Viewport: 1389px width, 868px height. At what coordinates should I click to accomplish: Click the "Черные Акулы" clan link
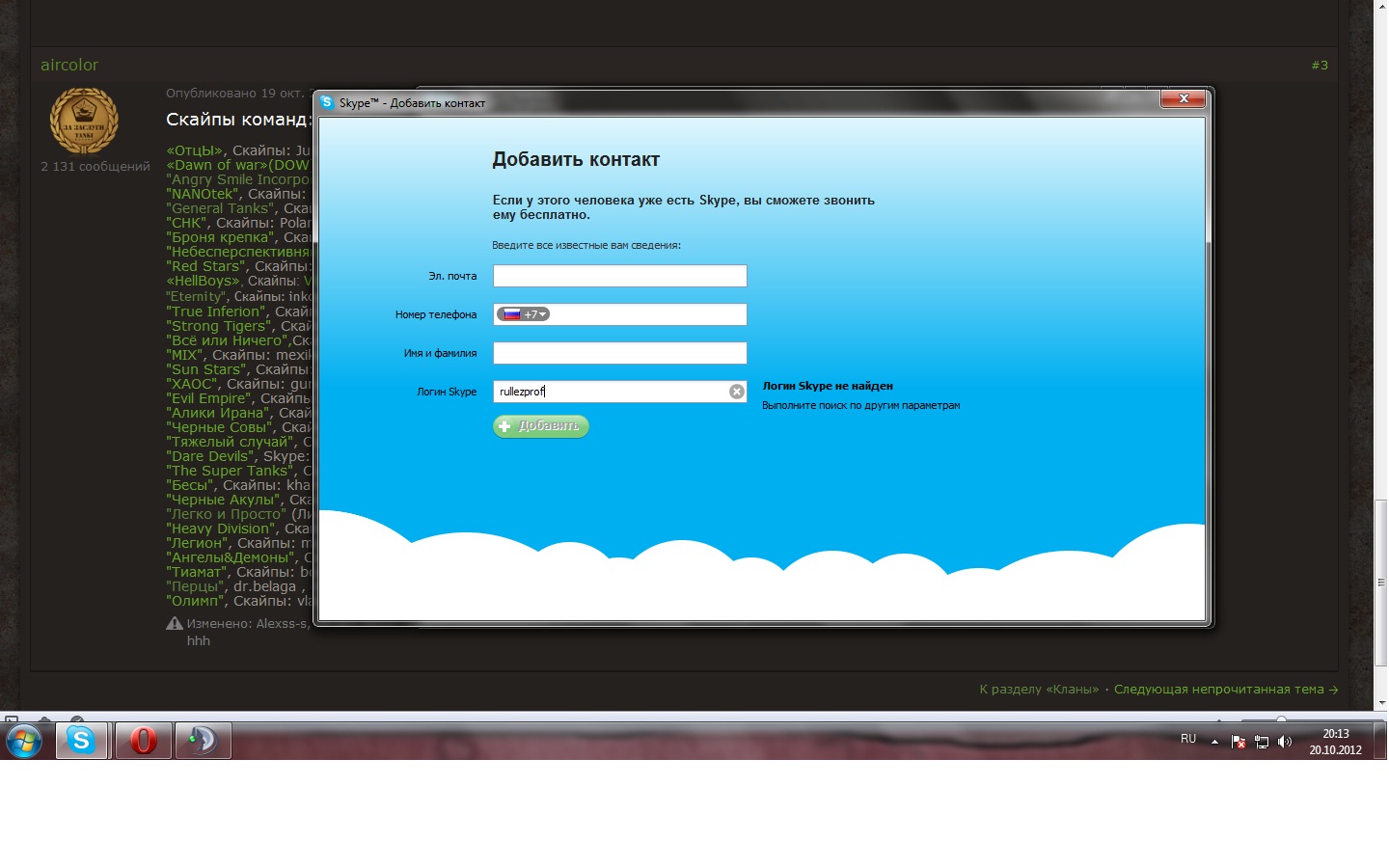[224, 500]
